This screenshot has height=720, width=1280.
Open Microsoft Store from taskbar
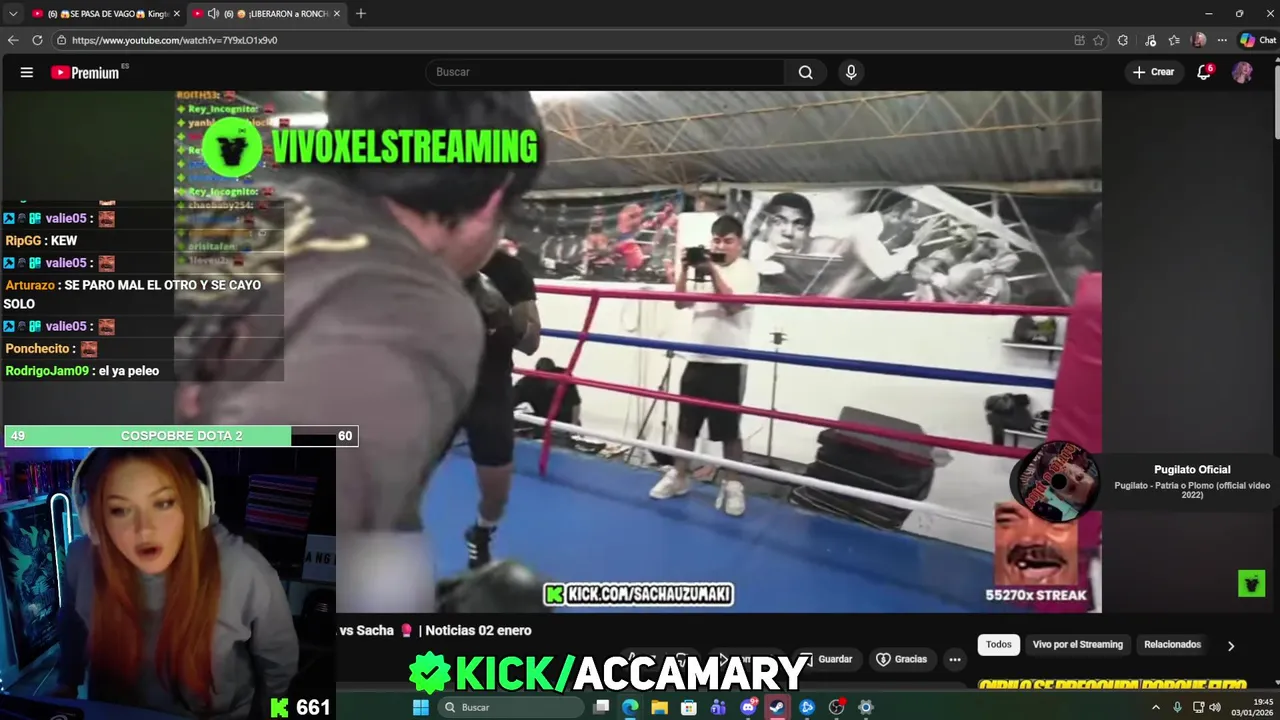tap(689, 707)
